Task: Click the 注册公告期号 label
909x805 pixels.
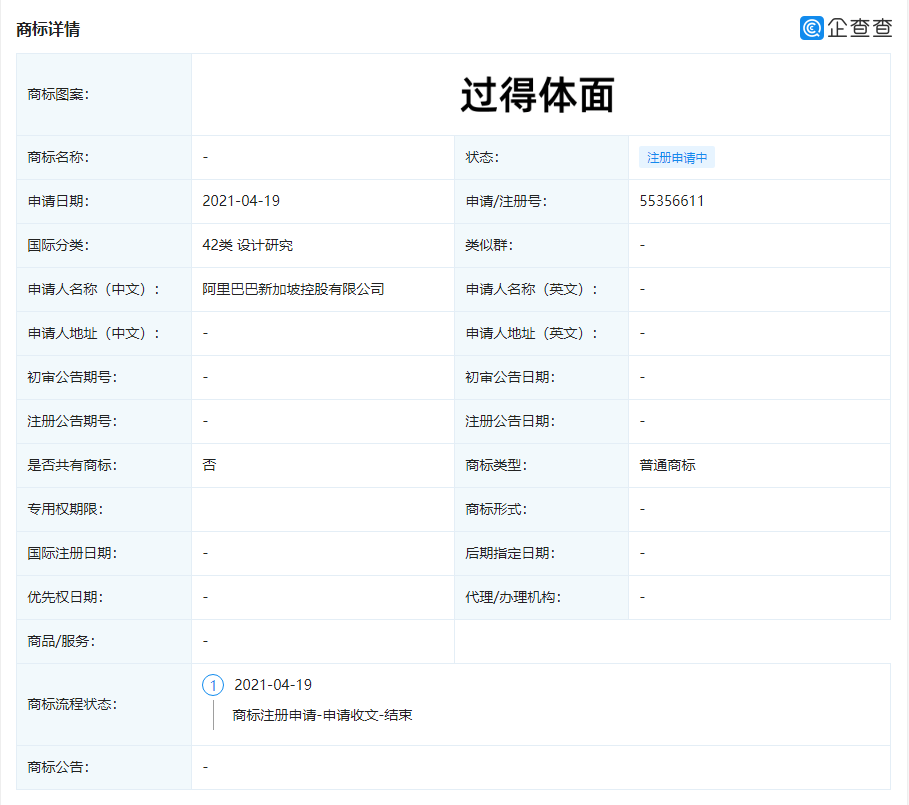Action: 72,421
